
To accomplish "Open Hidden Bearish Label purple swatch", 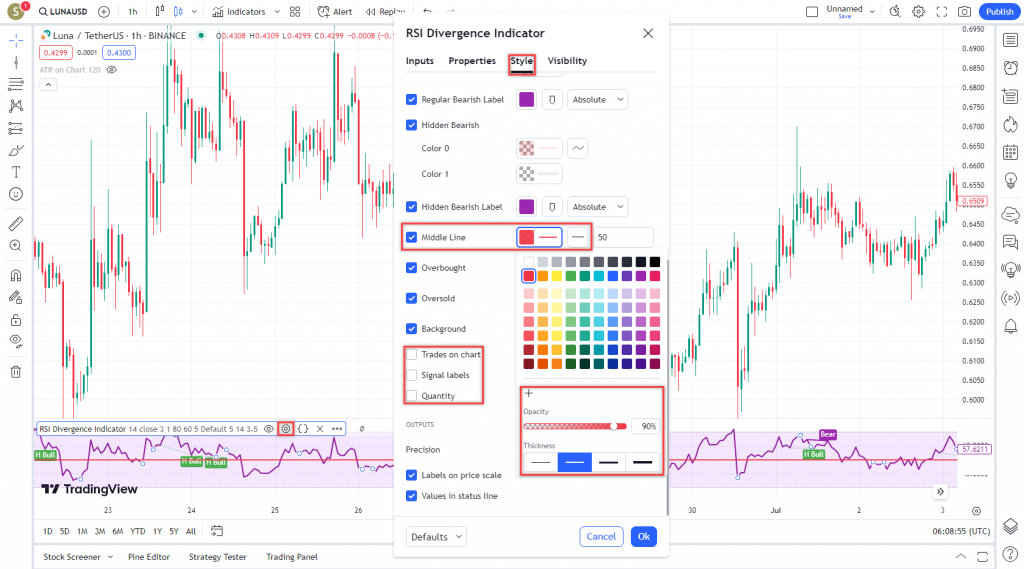I will click(x=526, y=206).
